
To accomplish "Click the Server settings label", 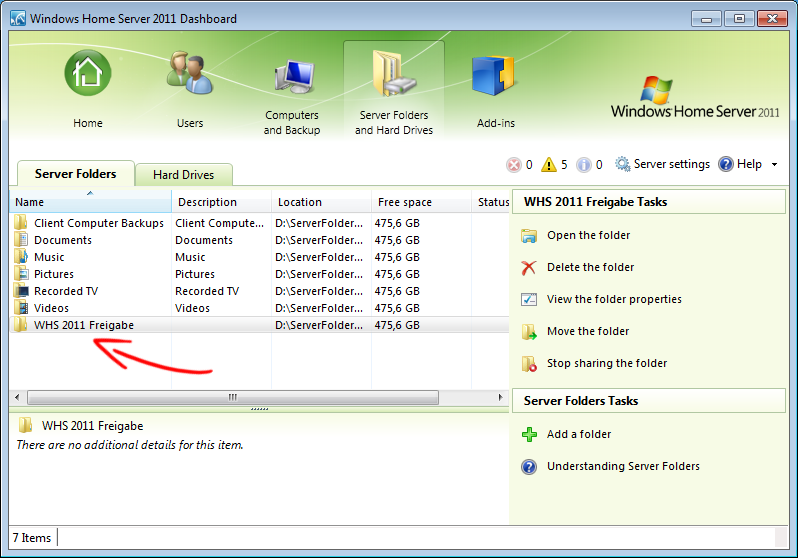I will 671,164.
